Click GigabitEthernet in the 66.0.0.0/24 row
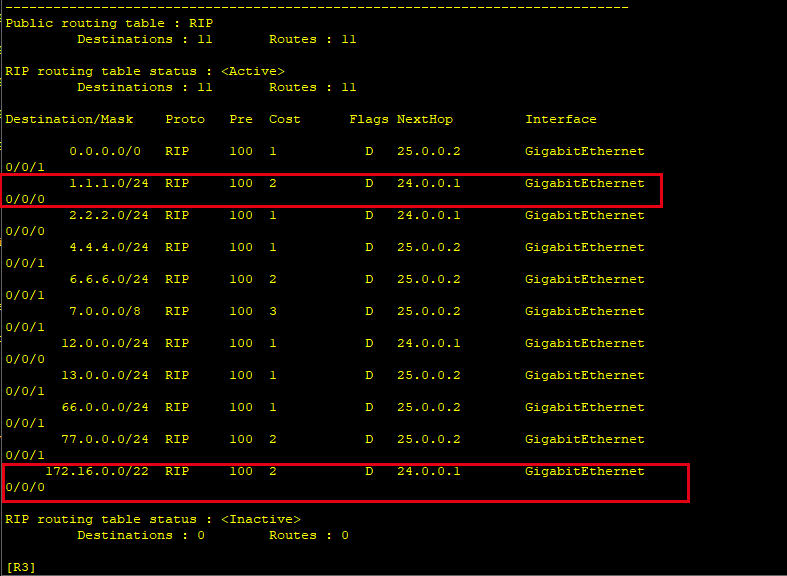The width and height of the screenshot is (787, 576). click(585, 407)
